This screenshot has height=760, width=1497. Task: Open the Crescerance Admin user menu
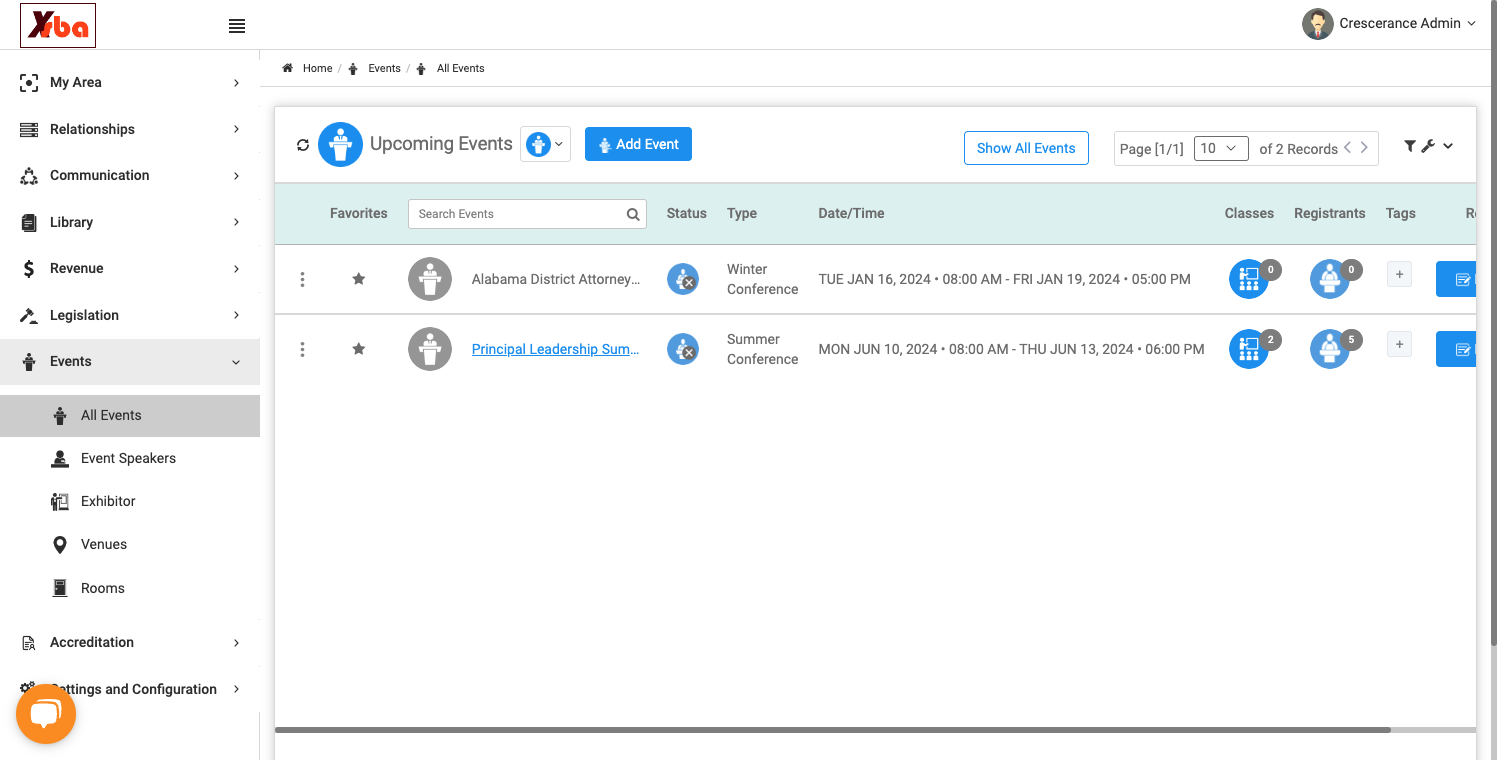(x=1390, y=23)
